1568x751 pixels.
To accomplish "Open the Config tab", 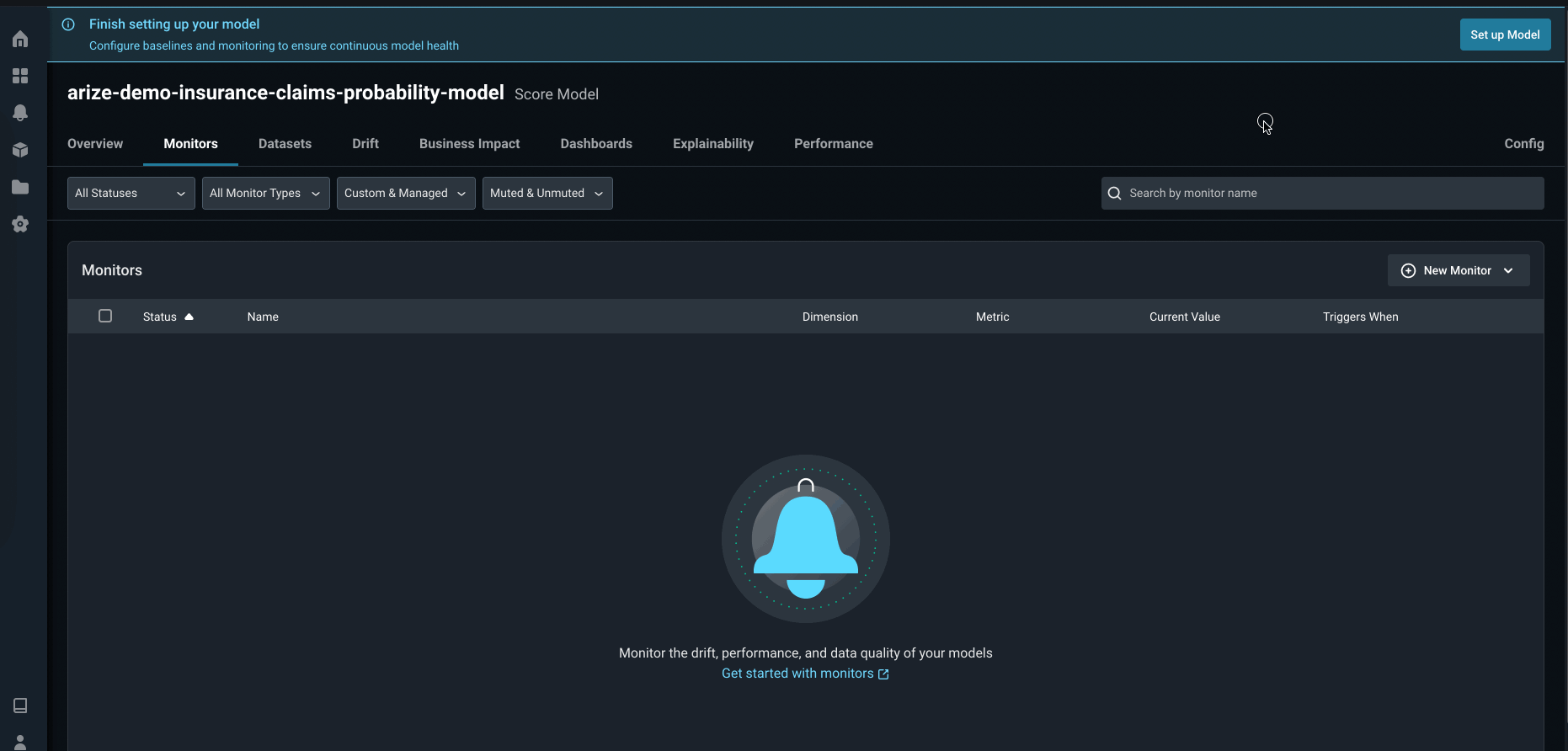I will coord(1524,144).
